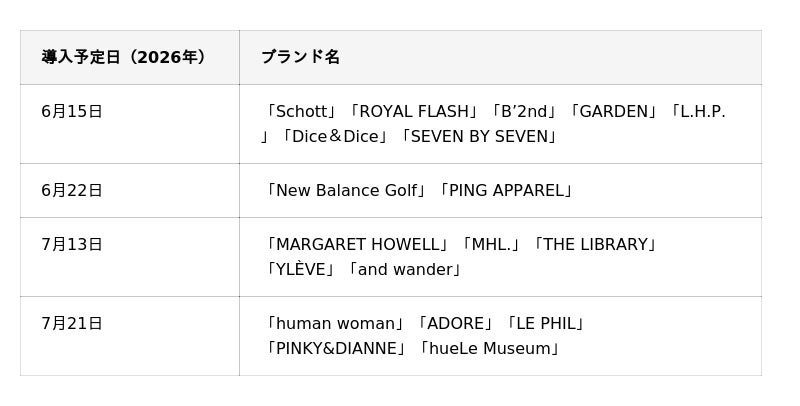Viewport: 800px width, 406px height.
Task: Click the ブランド名 column header
Action: tap(501, 57)
